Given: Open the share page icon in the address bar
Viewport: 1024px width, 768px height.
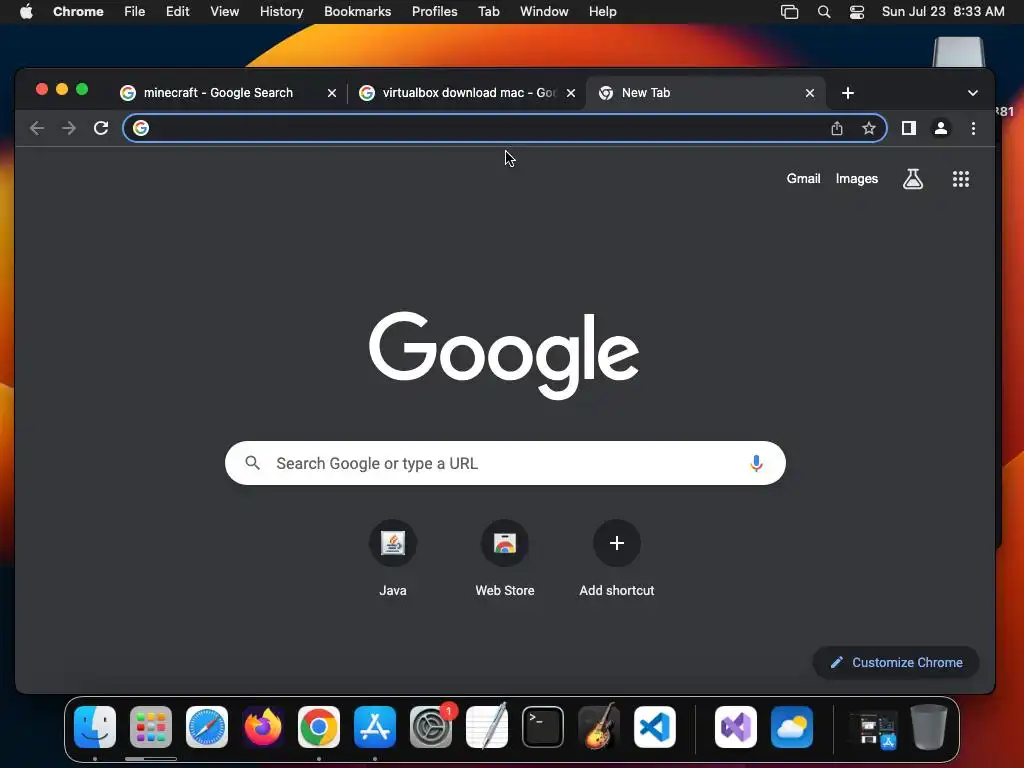Looking at the screenshot, I should [837, 128].
